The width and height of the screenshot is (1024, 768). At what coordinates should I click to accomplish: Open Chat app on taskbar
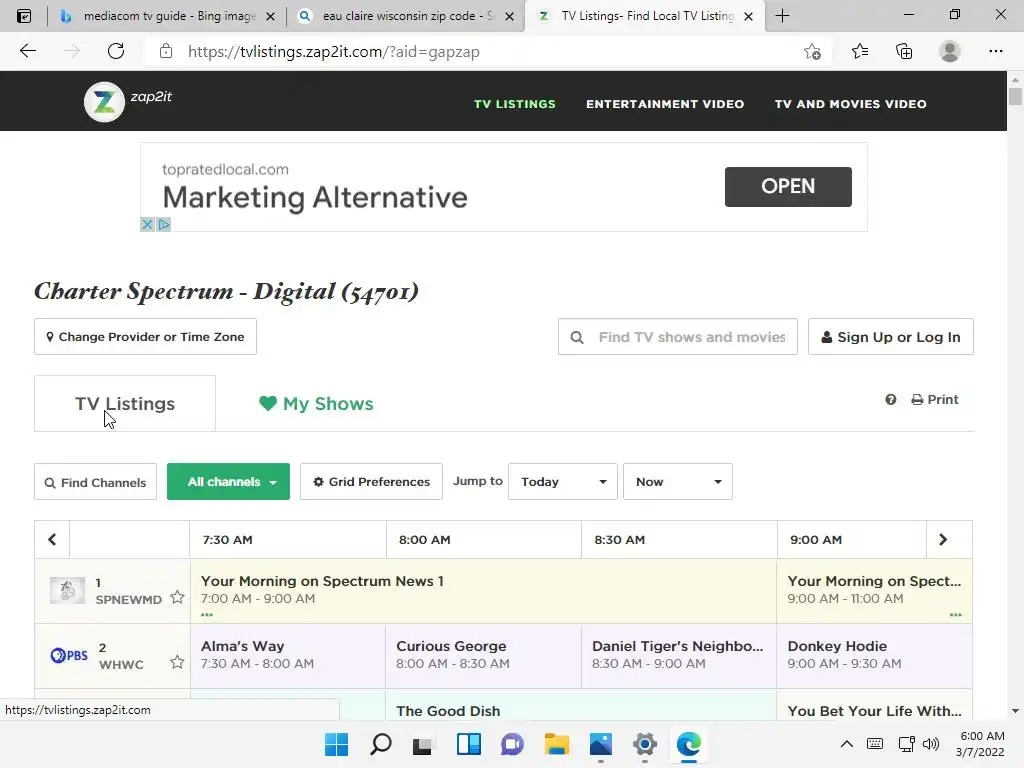pyautogui.click(x=513, y=744)
